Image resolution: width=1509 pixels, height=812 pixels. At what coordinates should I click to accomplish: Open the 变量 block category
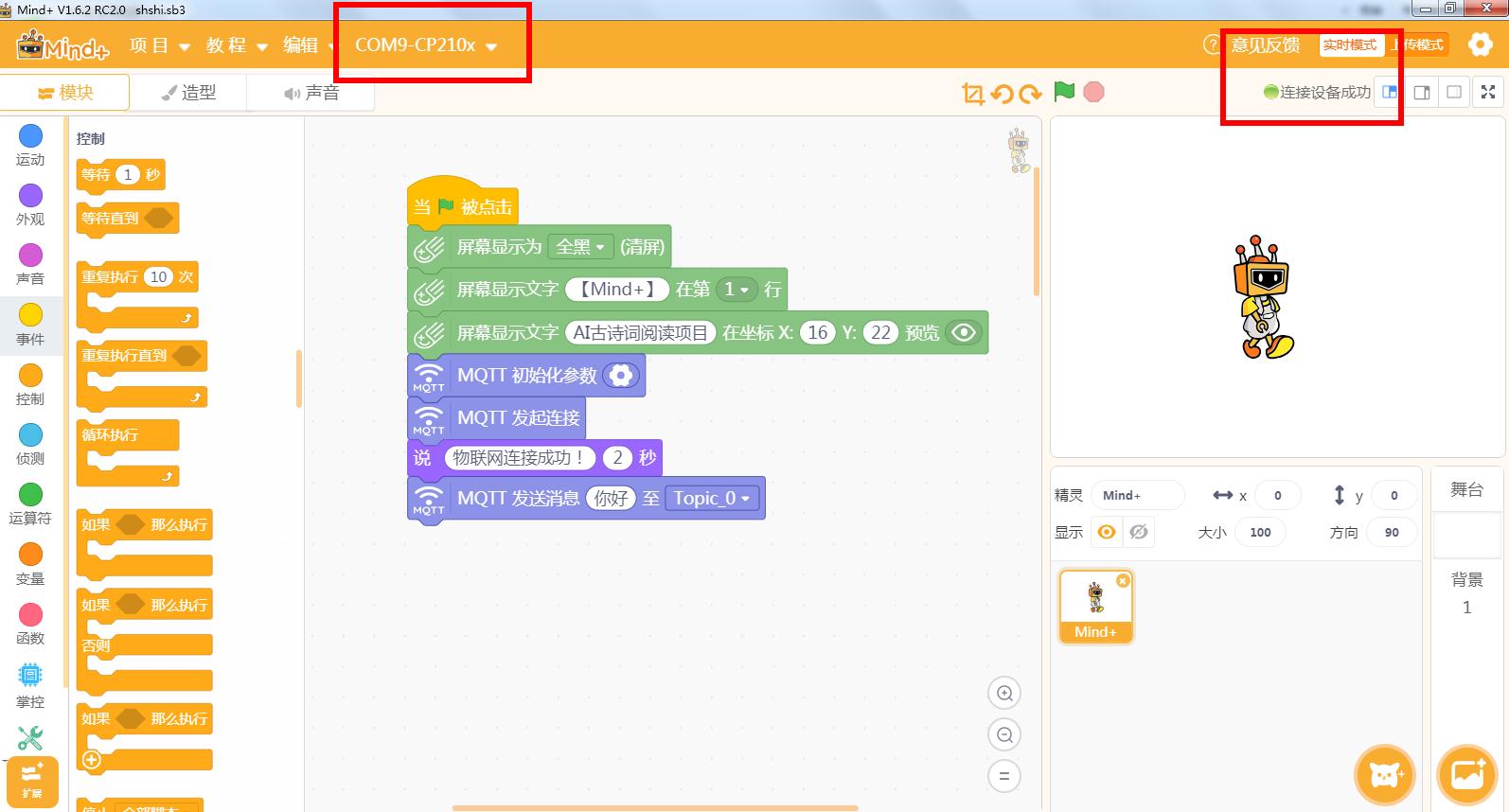(x=30, y=565)
